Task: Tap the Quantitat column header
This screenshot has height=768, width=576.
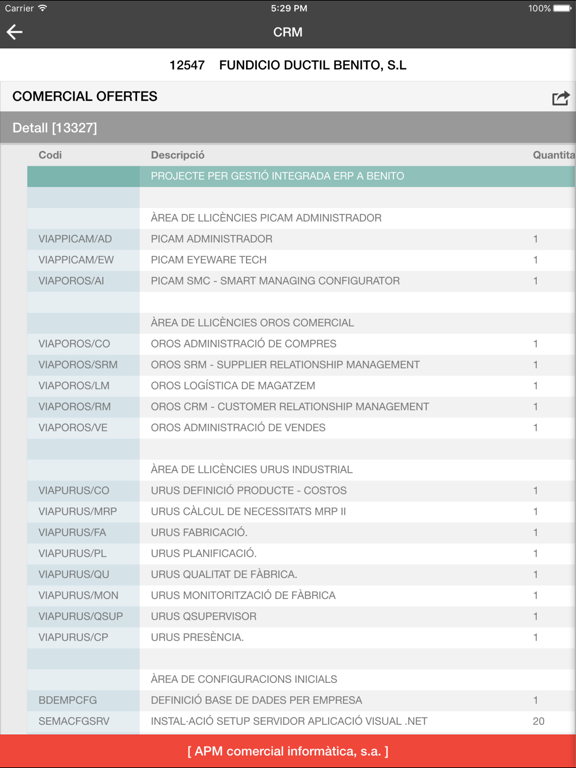Action: pyautogui.click(x=554, y=155)
